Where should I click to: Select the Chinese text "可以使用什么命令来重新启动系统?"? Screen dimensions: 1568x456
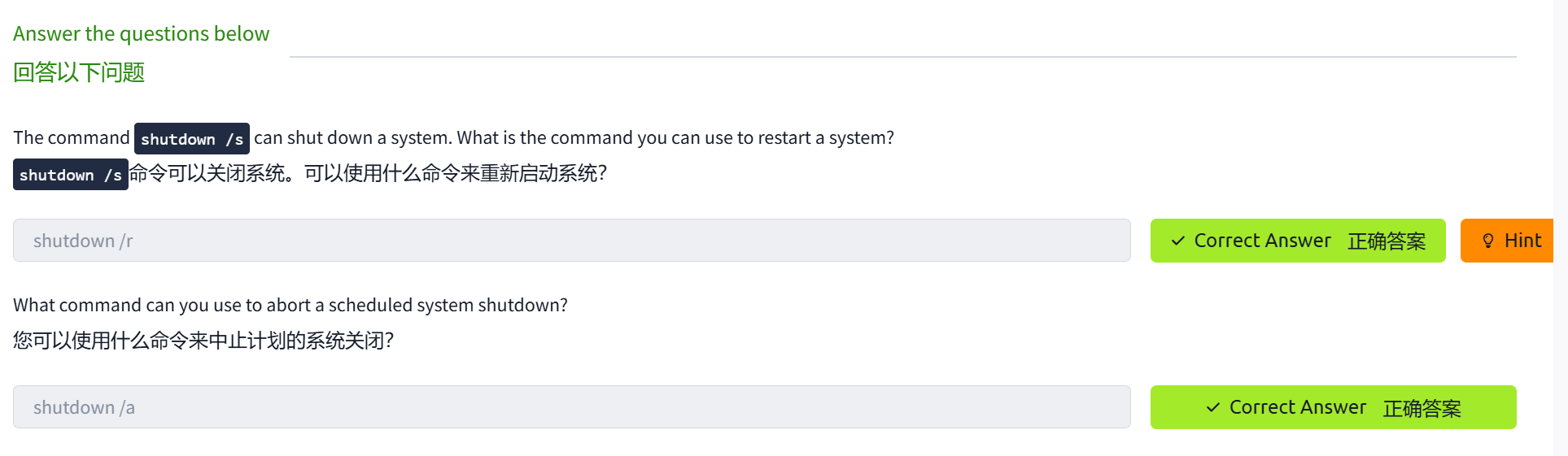pyautogui.click(x=456, y=174)
